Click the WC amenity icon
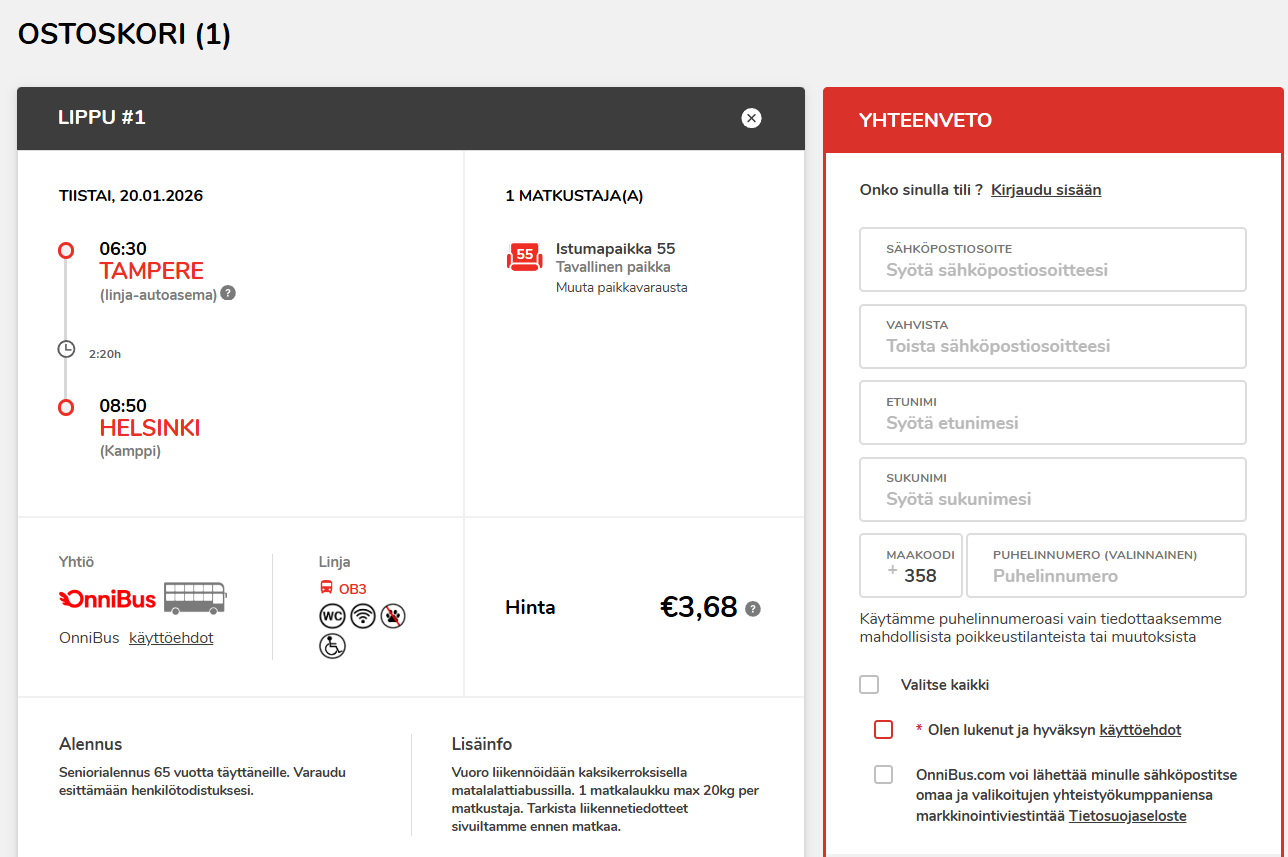Image resolution: width=1288 pixels, height=857 pixels. click(x=332, y=616)
